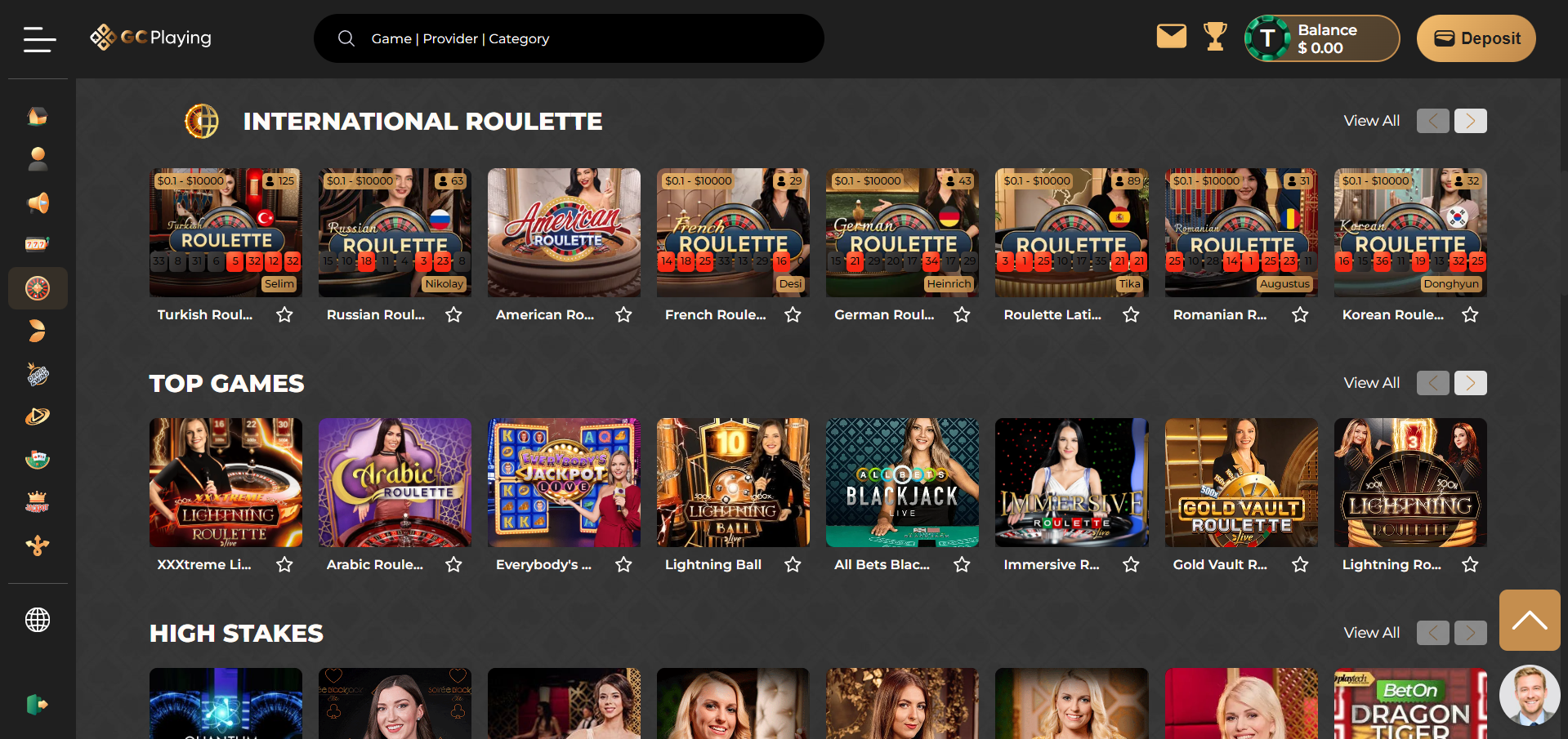Show next Top Games arrow
The width and height of the screenshot is (1568, 739).
point(1471,383)
